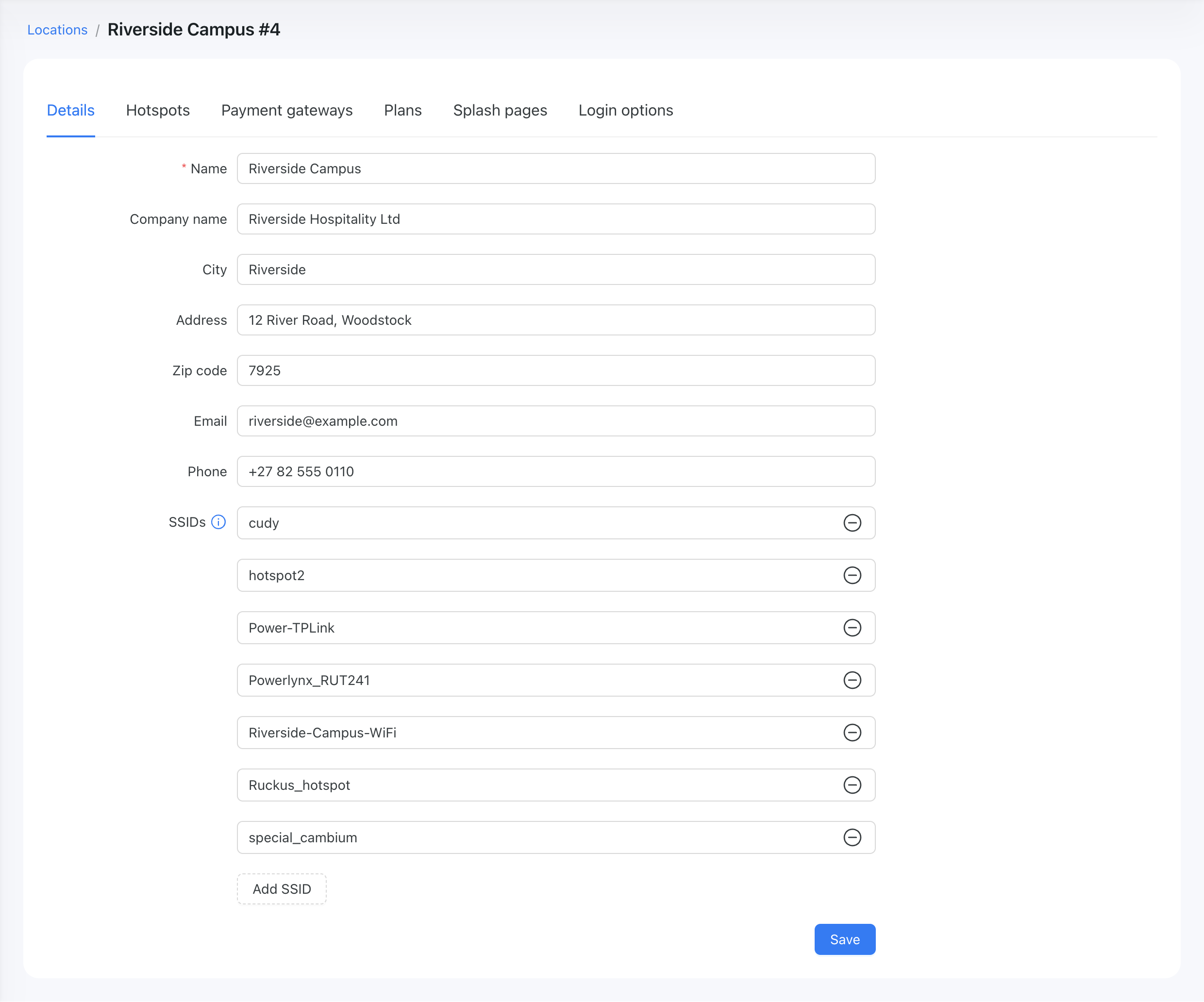1204x1002 pixels.
Task: Click the Add SSID button
Action: [x=282, y=889]
